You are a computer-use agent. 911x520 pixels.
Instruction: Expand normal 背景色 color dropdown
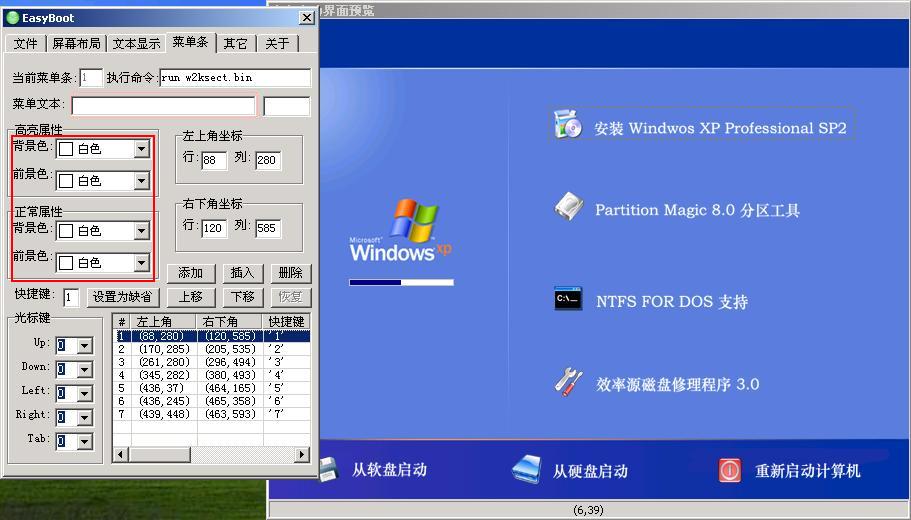(141, 231)
